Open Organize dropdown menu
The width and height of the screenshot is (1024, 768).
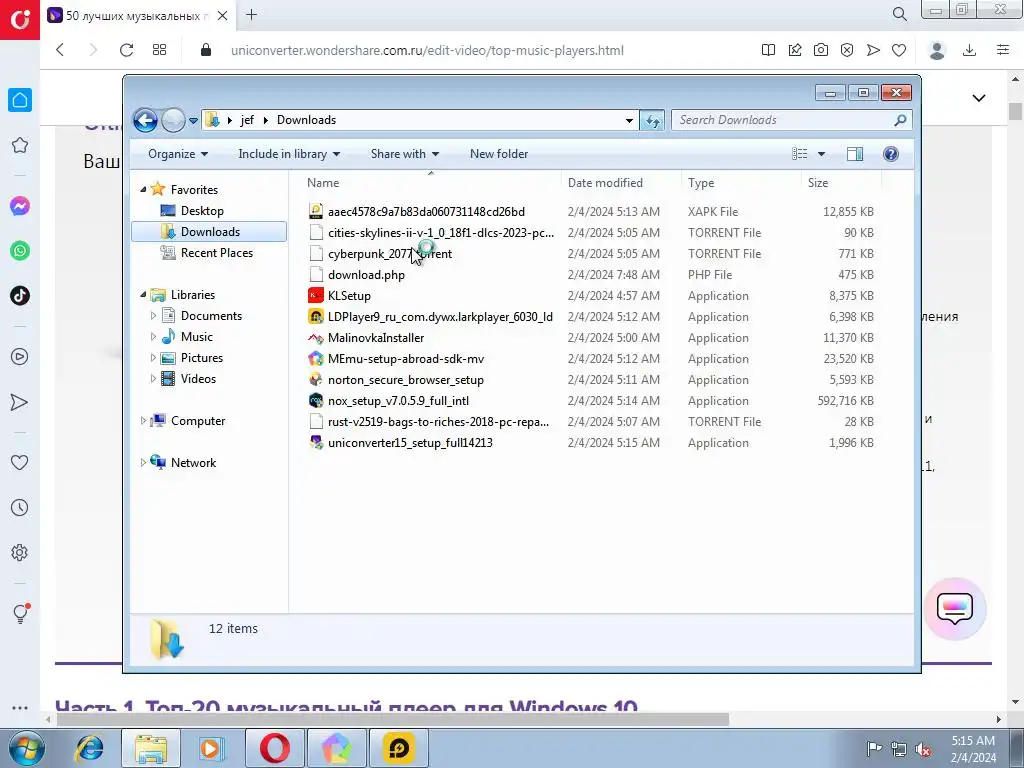[x=178, y=154]
